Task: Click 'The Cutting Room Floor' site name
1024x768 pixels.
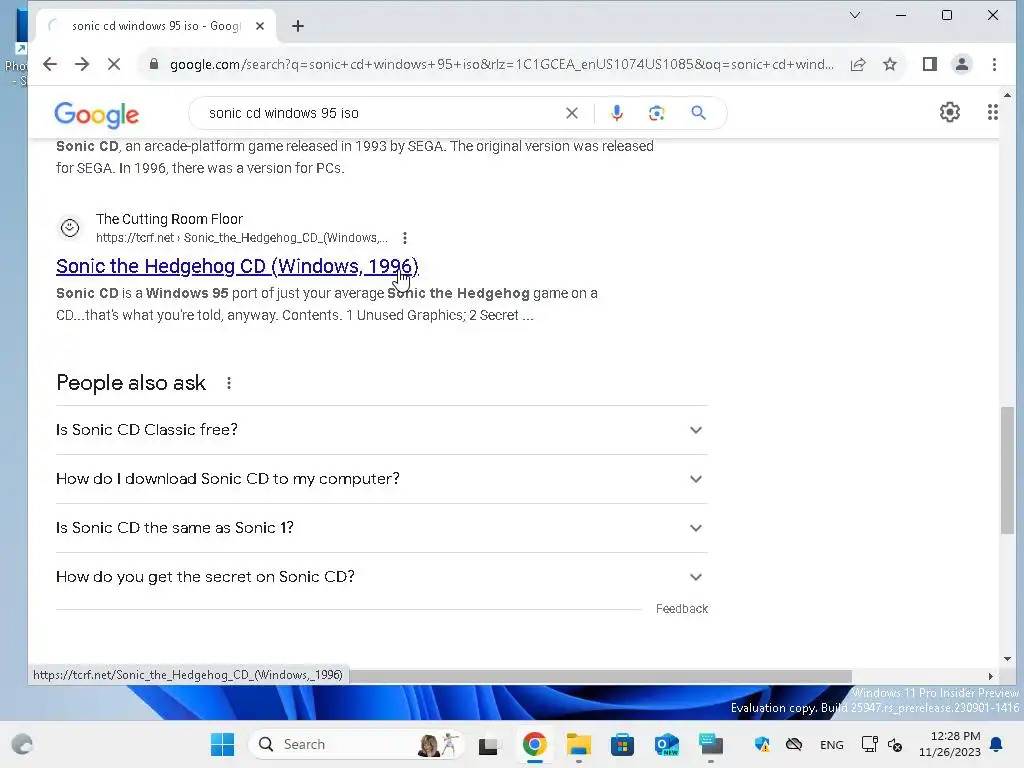Action: click(169, 219)
